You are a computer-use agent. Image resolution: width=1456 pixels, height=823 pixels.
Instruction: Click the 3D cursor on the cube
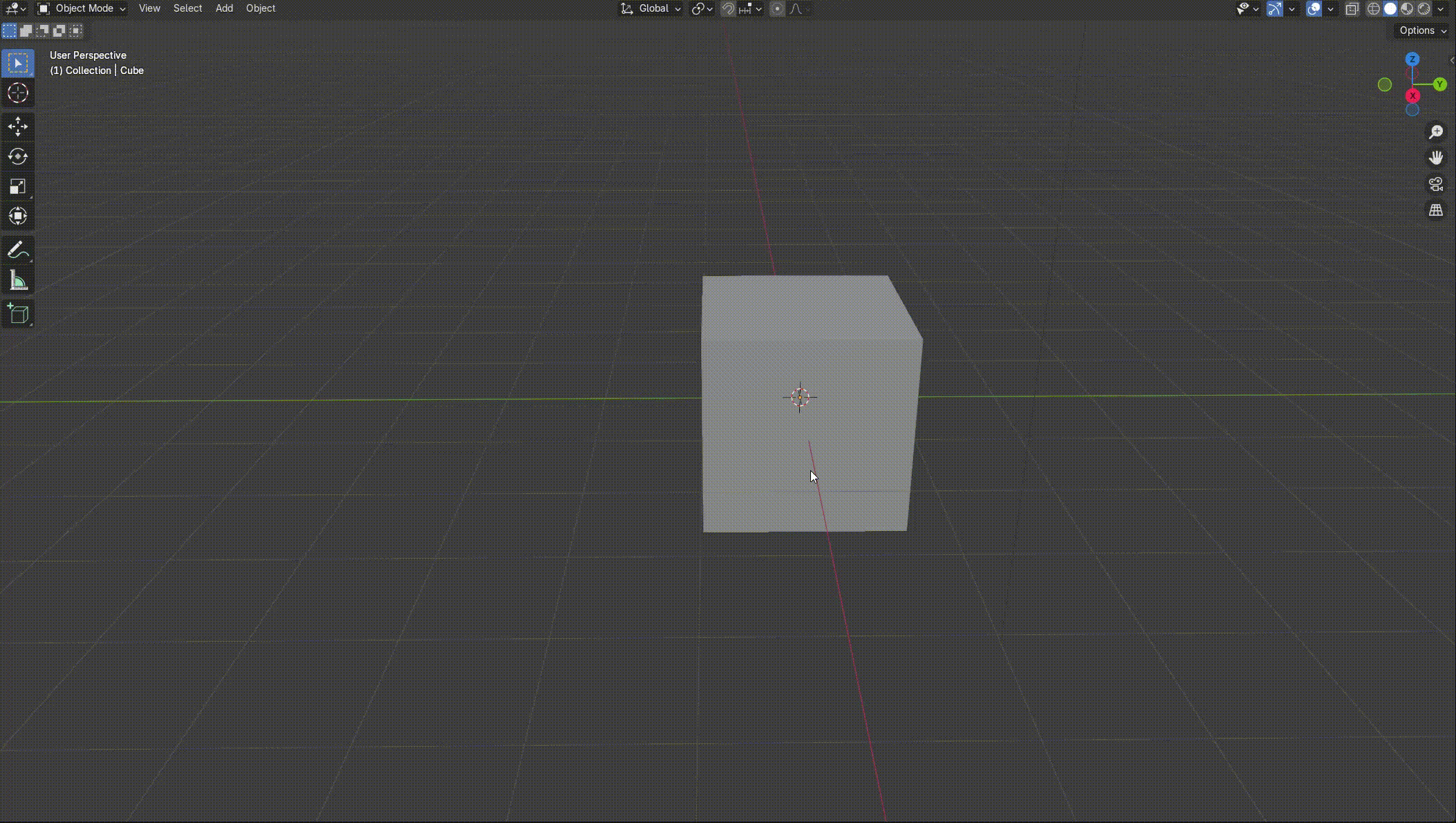pos(800,397)
